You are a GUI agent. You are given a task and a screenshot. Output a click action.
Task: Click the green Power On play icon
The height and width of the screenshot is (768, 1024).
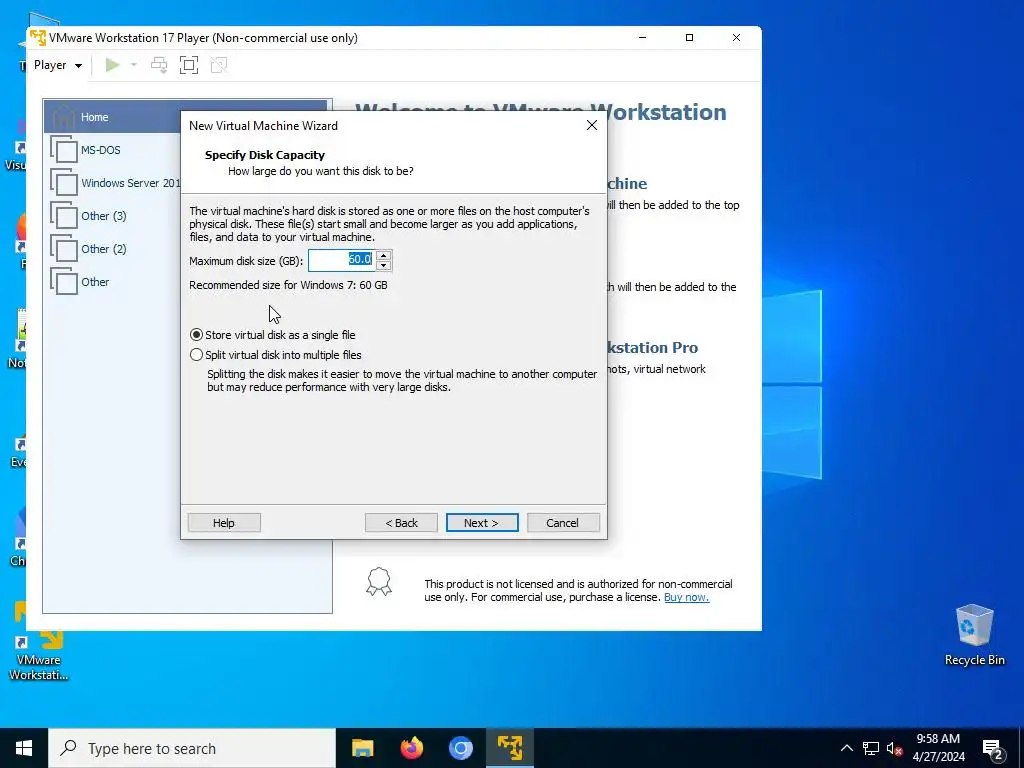tap(112, 65)
